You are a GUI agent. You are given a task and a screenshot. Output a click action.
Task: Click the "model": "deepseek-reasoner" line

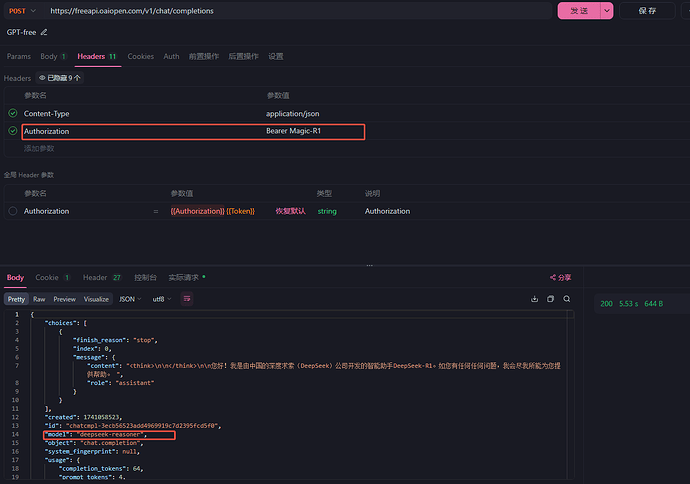click(96, 435)
